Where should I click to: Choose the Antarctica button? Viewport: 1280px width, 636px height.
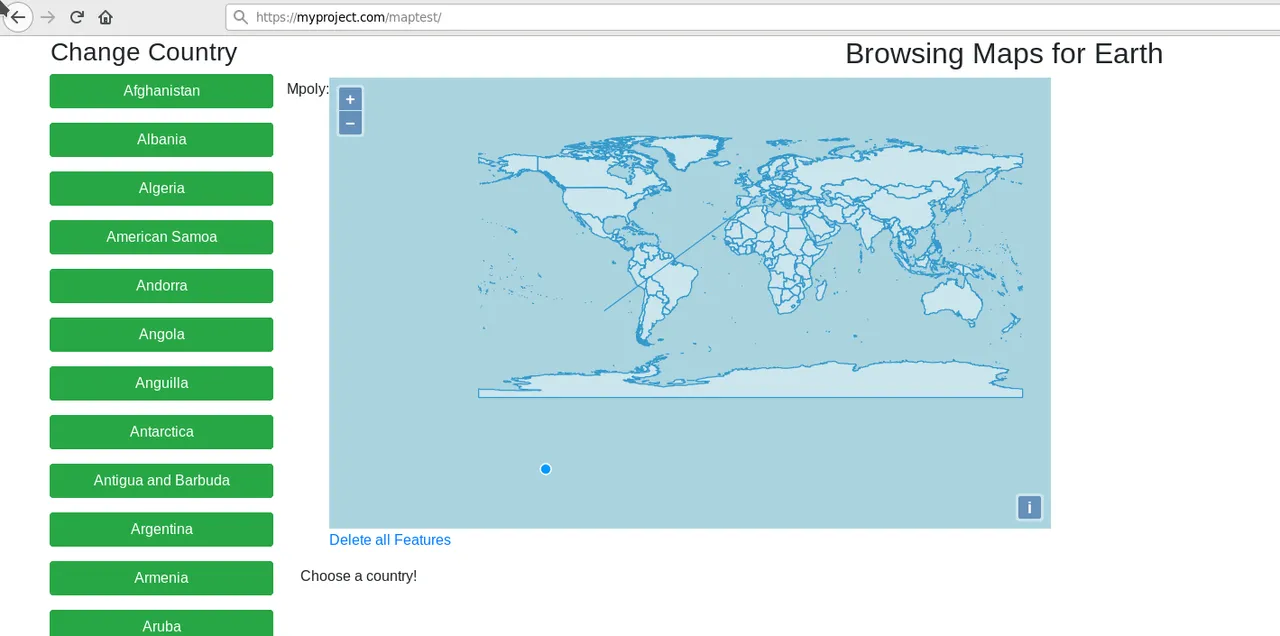point(161,432)
